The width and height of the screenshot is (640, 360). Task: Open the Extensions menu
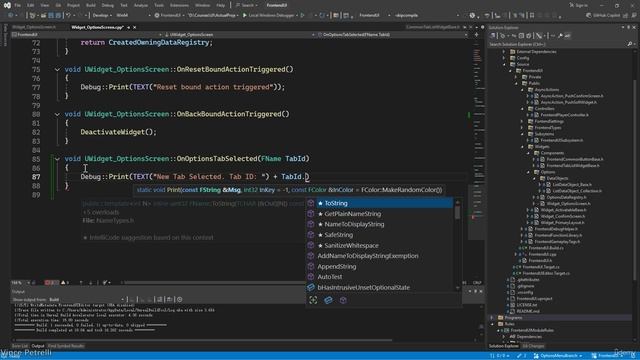click(179, 5)
